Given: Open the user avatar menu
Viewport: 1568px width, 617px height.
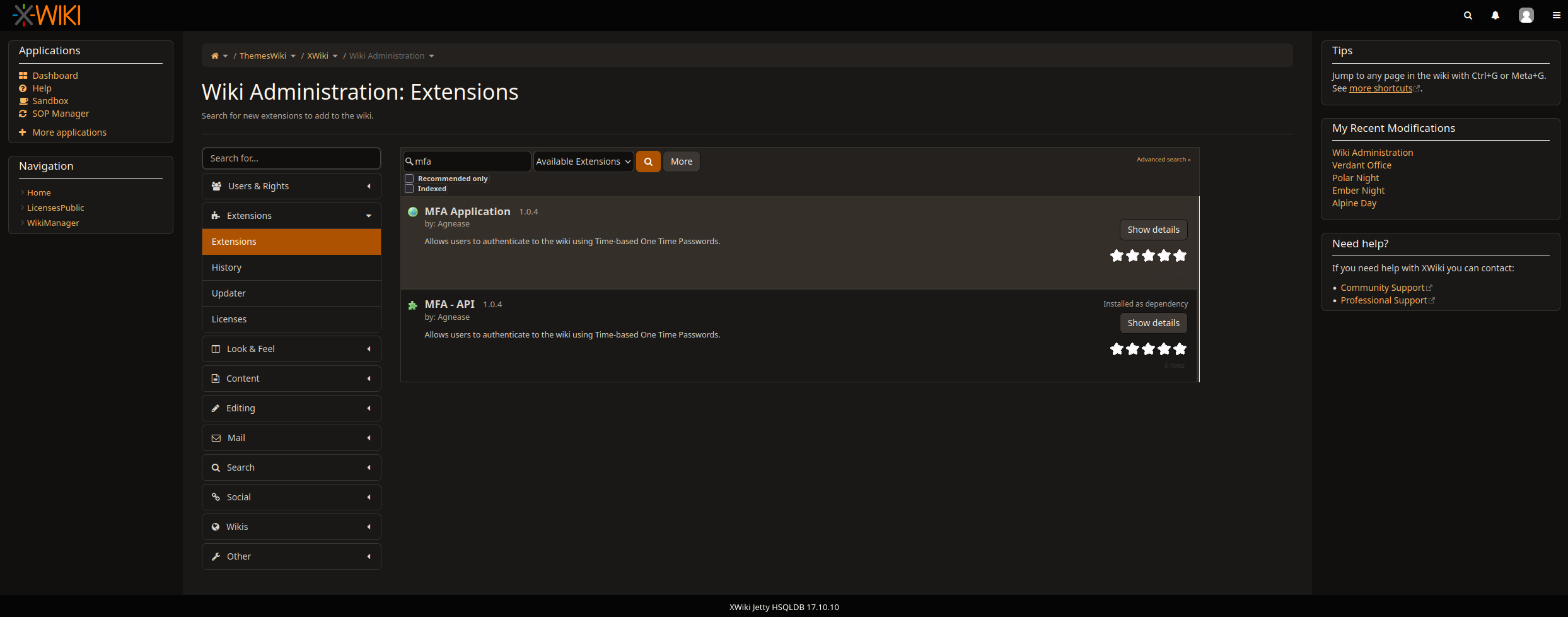Looking at the screenshot, I should tap(1526, 16).
